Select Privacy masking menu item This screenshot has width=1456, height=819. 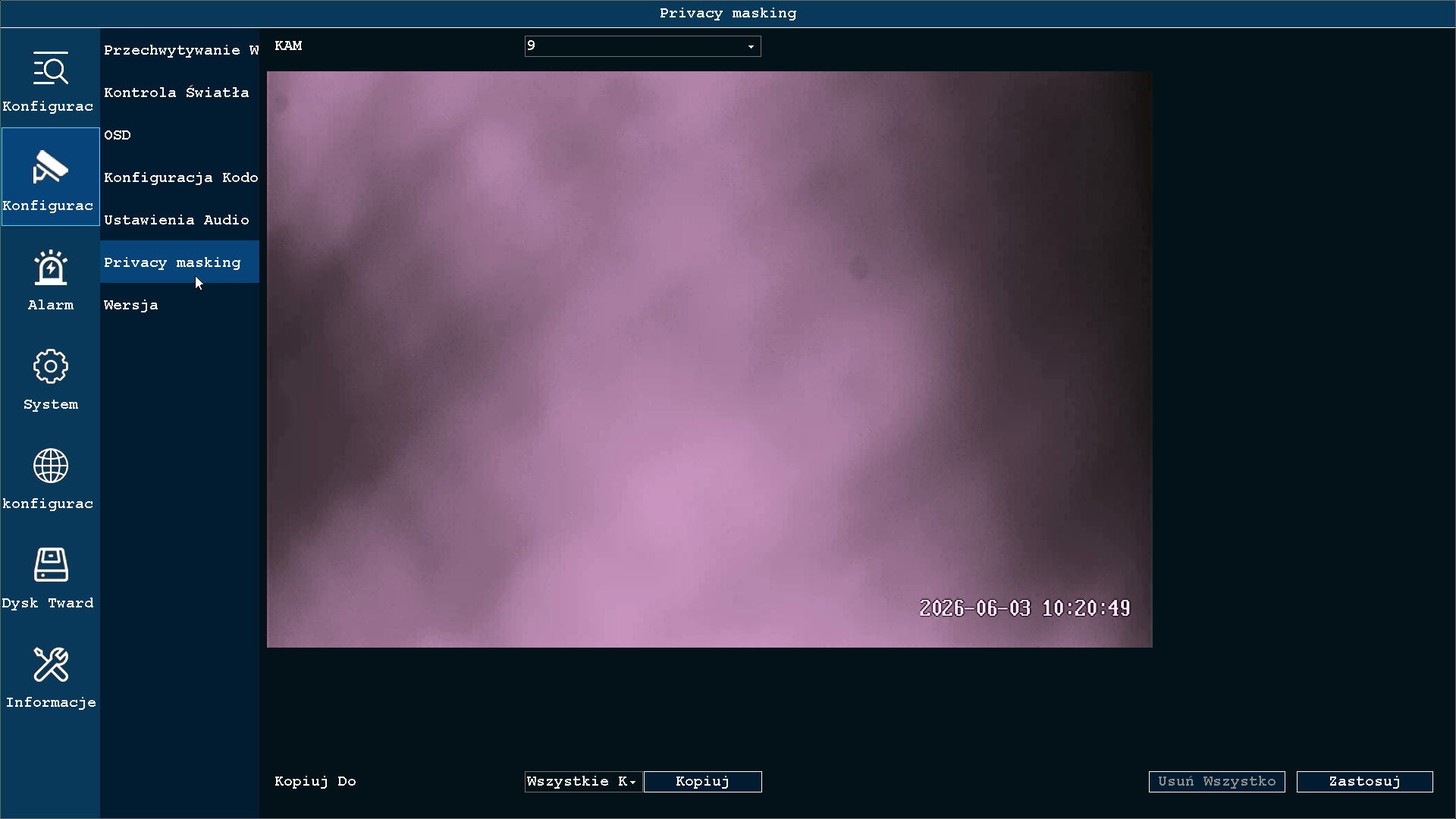coord(180,262)
